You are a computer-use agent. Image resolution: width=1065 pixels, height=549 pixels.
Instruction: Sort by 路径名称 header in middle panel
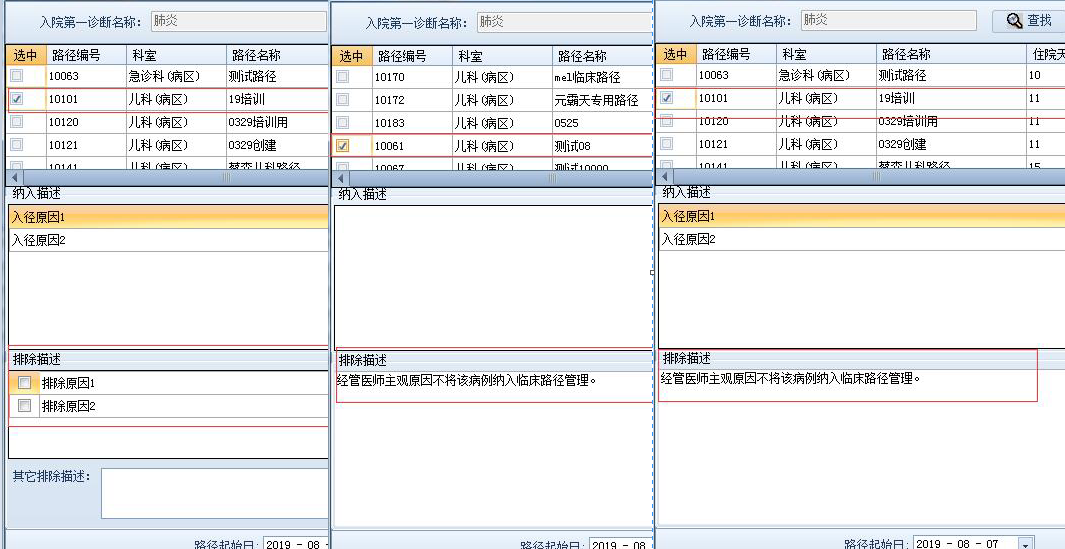click(602, 56)
